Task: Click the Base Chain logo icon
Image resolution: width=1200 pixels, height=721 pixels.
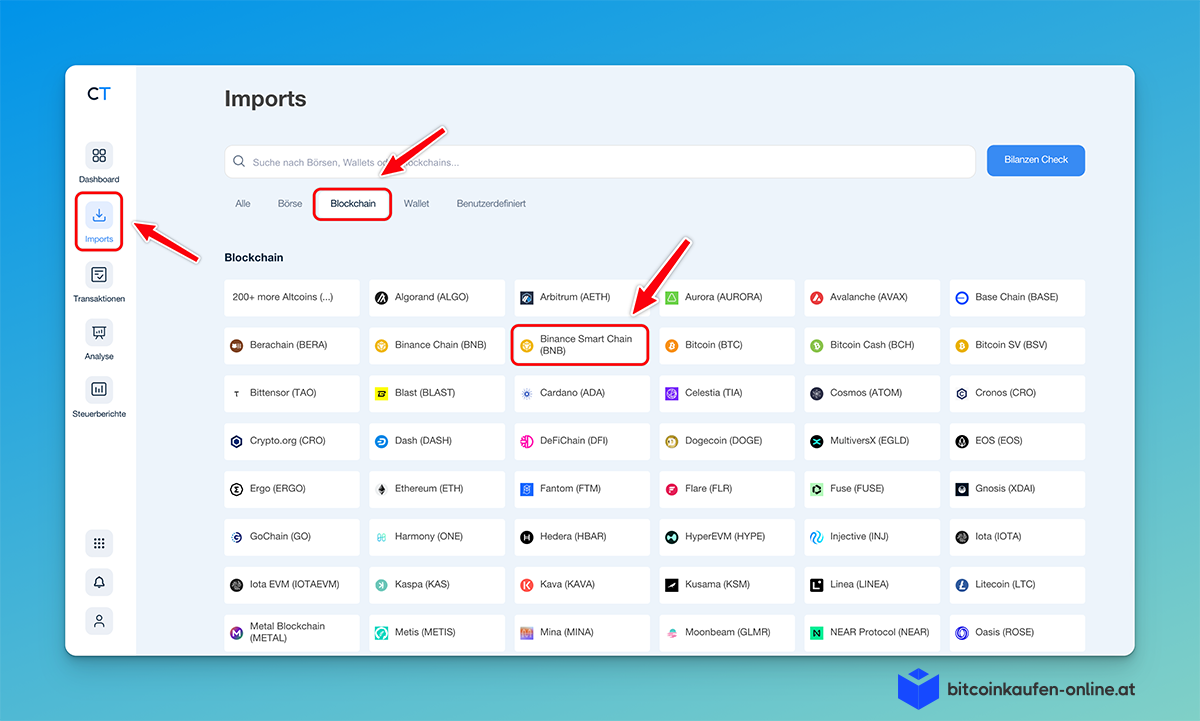Action: point(962,298)
